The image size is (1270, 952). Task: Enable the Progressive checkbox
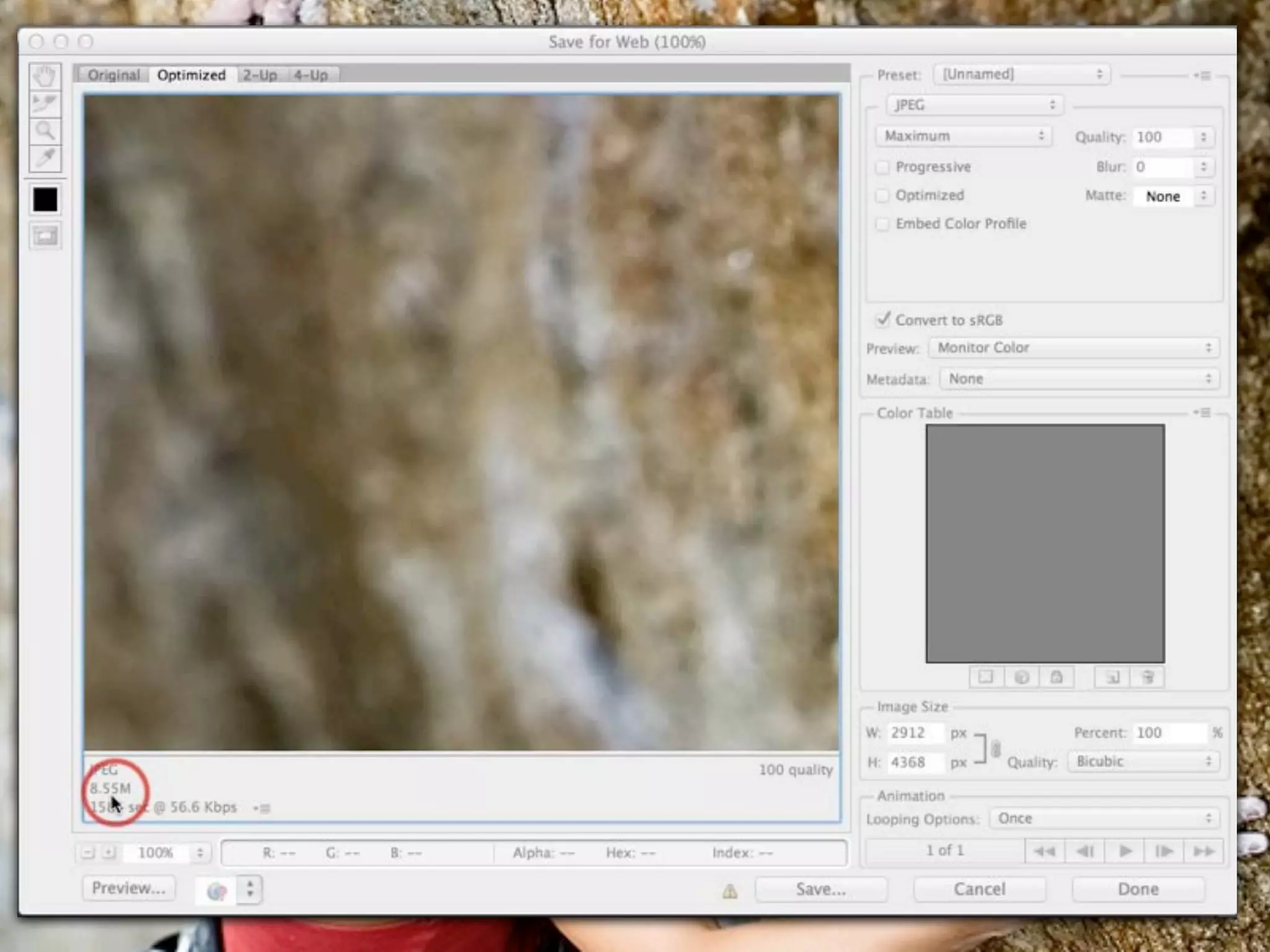882,167
